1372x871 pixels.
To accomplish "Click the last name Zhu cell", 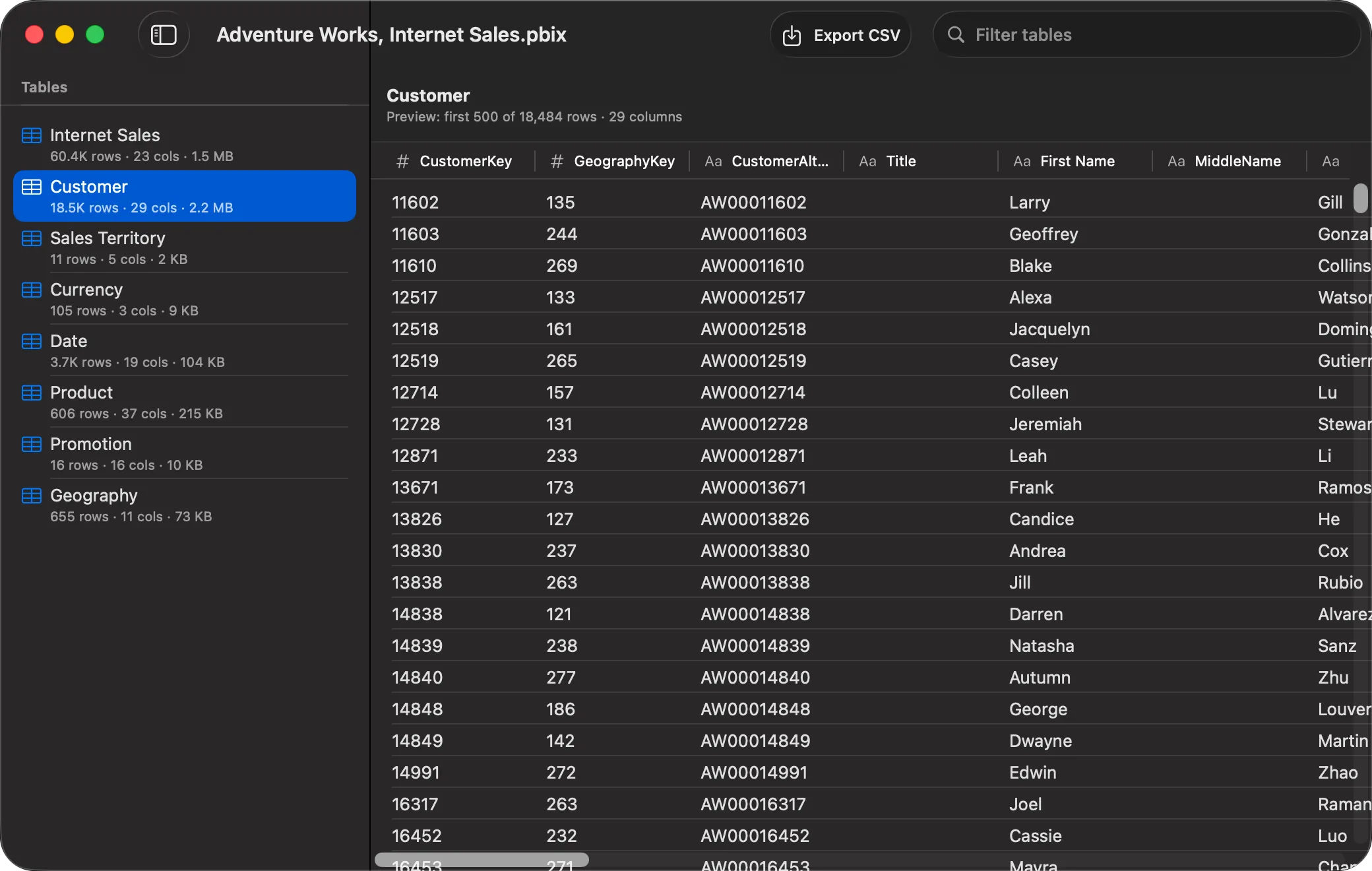I will coord(1333,678).
